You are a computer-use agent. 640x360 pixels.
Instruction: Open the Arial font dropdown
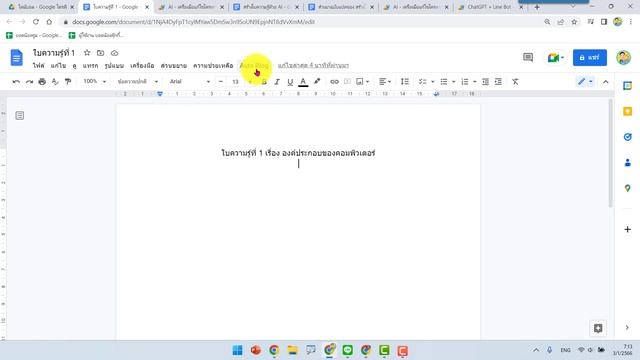click(189, 81)
